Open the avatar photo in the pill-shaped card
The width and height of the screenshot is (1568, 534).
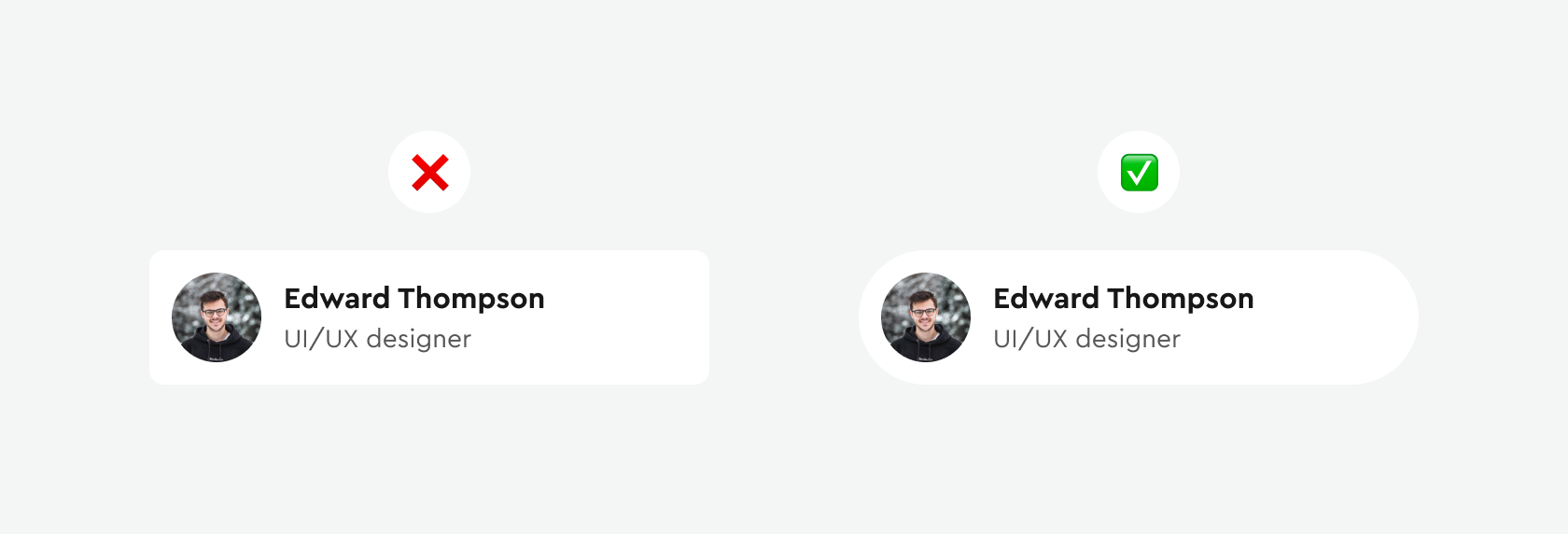pyautogui.click(x=926, y=317)
